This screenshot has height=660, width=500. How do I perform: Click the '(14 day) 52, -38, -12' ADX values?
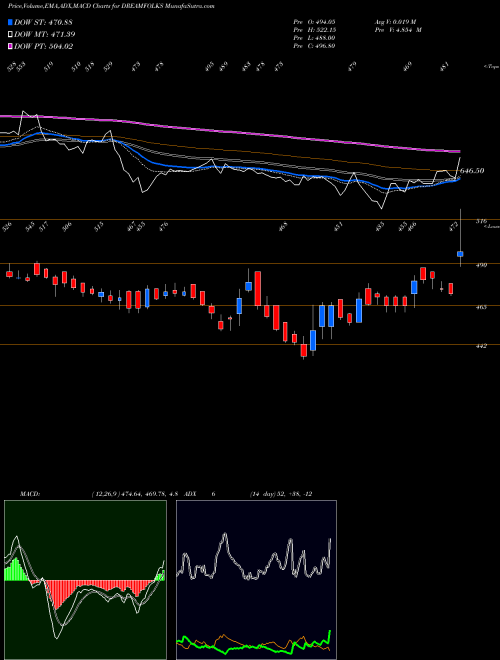click(x=281, y=494)
